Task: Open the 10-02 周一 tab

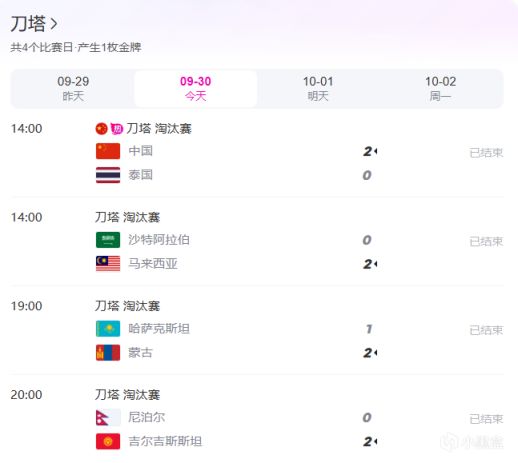Action: 440,89
